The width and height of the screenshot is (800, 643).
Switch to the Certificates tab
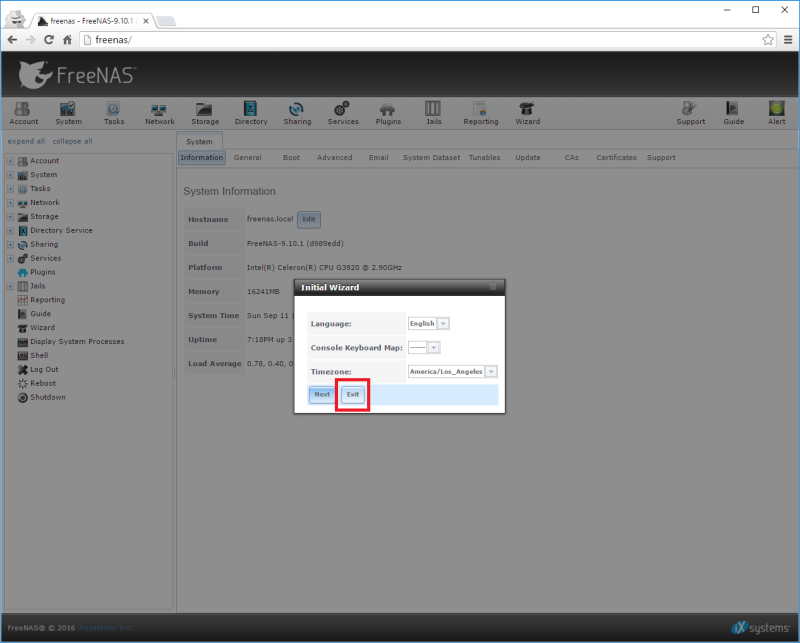point(616,158)
